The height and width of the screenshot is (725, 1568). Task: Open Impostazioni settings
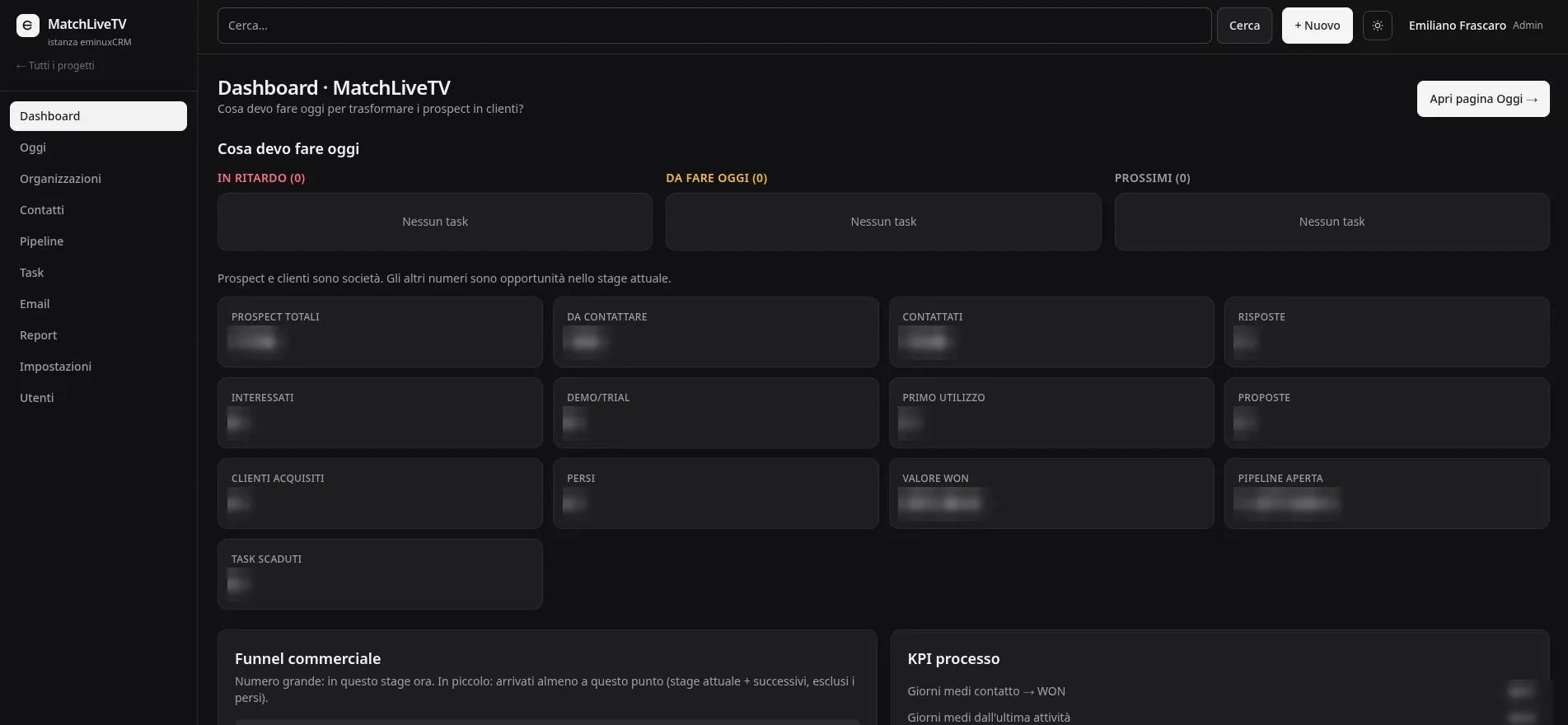(x=98, y=367)
